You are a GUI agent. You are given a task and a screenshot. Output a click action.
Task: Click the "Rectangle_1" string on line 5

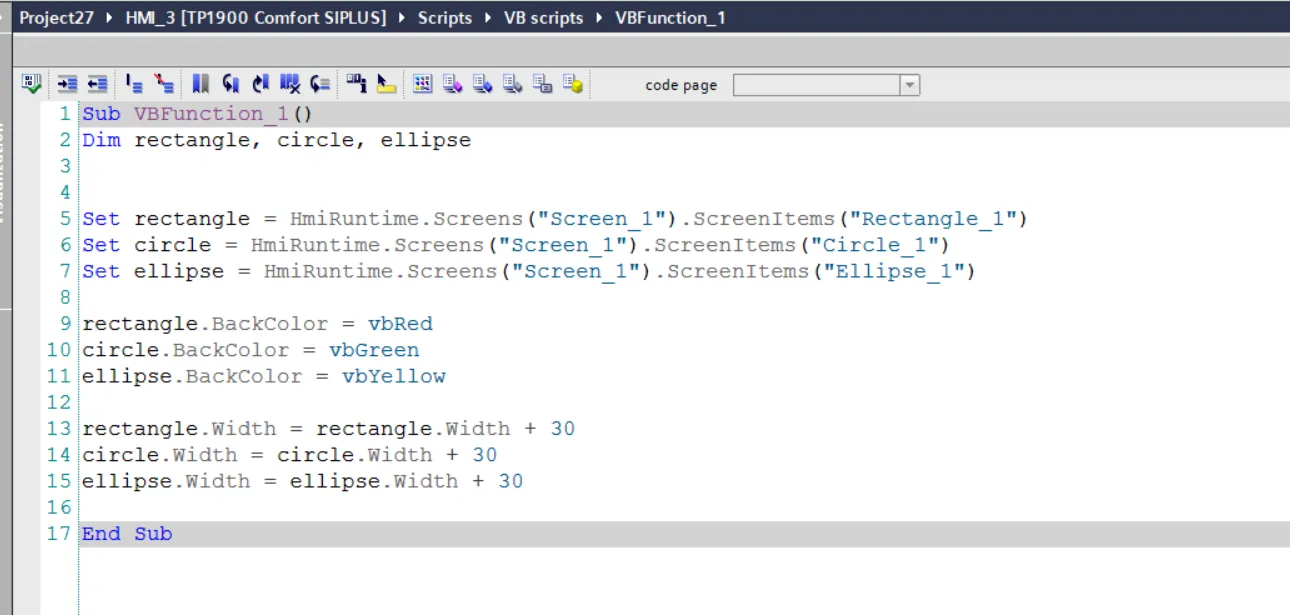click(x=932, y=219)
